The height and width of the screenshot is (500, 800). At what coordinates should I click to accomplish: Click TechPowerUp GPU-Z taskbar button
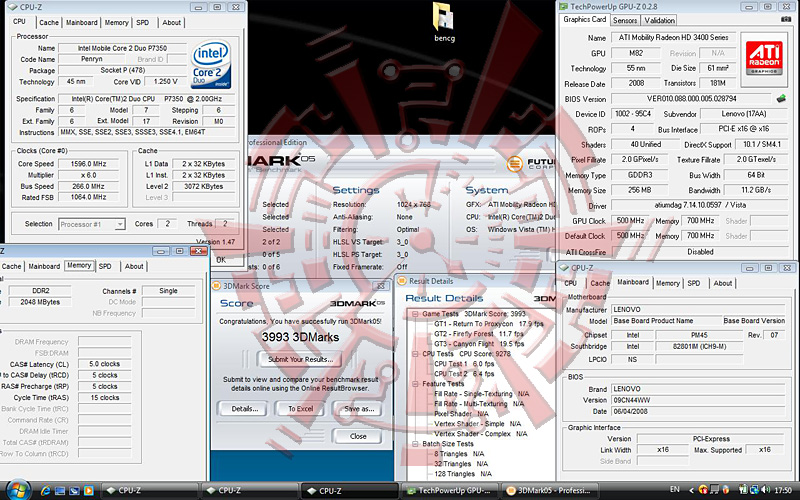click(450, 490)
